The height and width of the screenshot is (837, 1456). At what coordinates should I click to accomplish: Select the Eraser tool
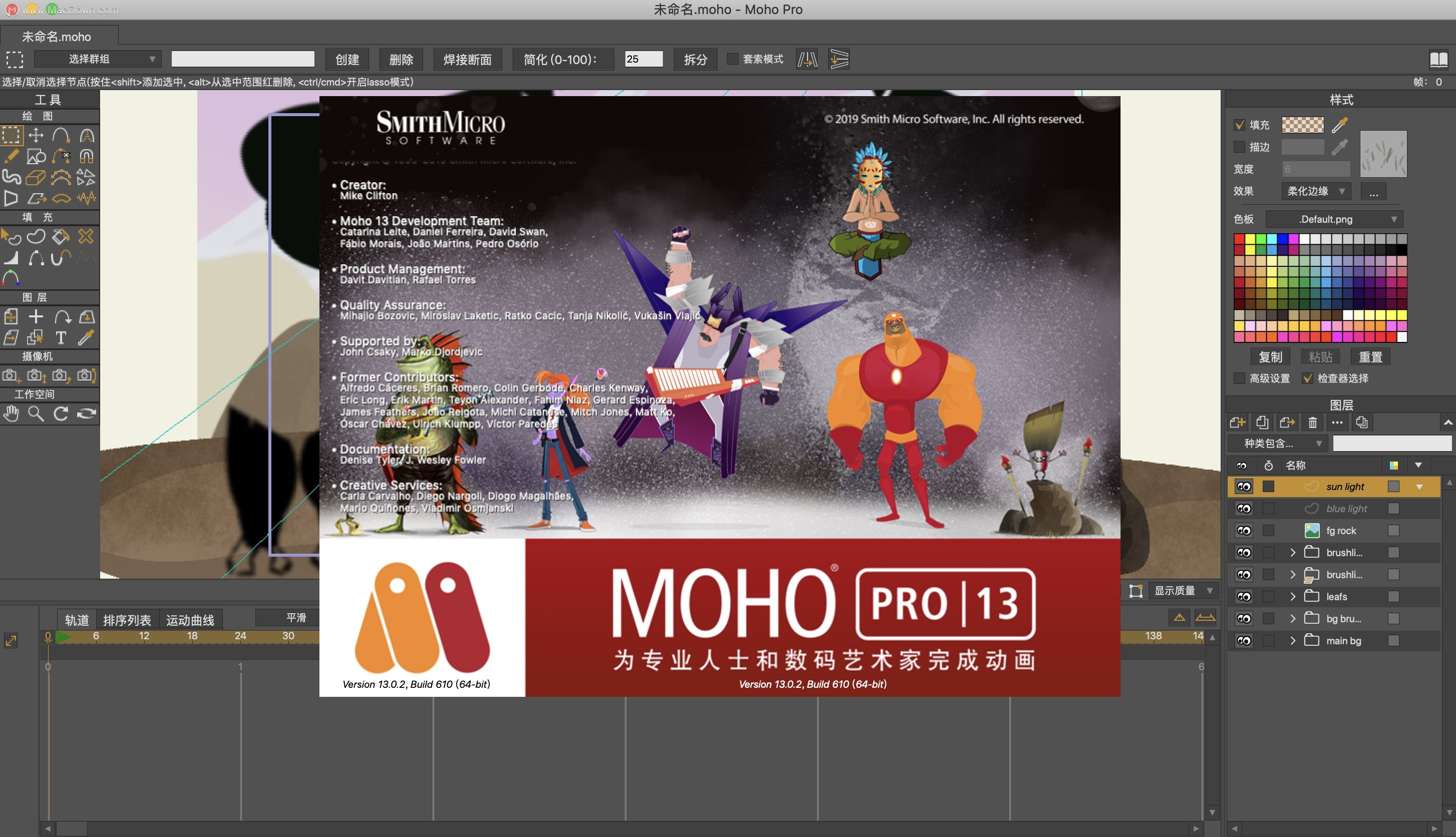36,177
